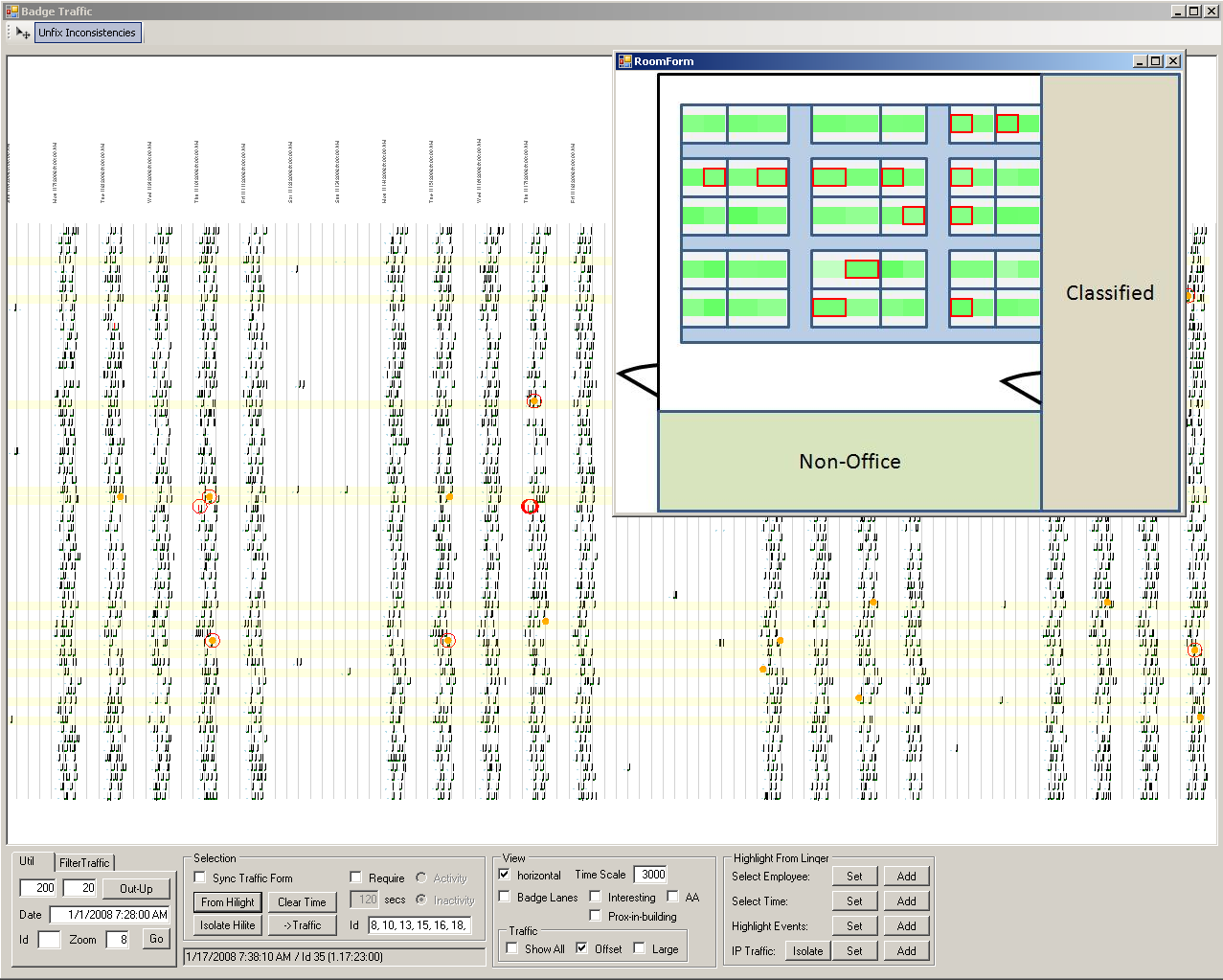The width and height of the screenshot is (1223, 980).
Task: Enable the Sync Traffic Form checkbox
Action: click(200, 877)
